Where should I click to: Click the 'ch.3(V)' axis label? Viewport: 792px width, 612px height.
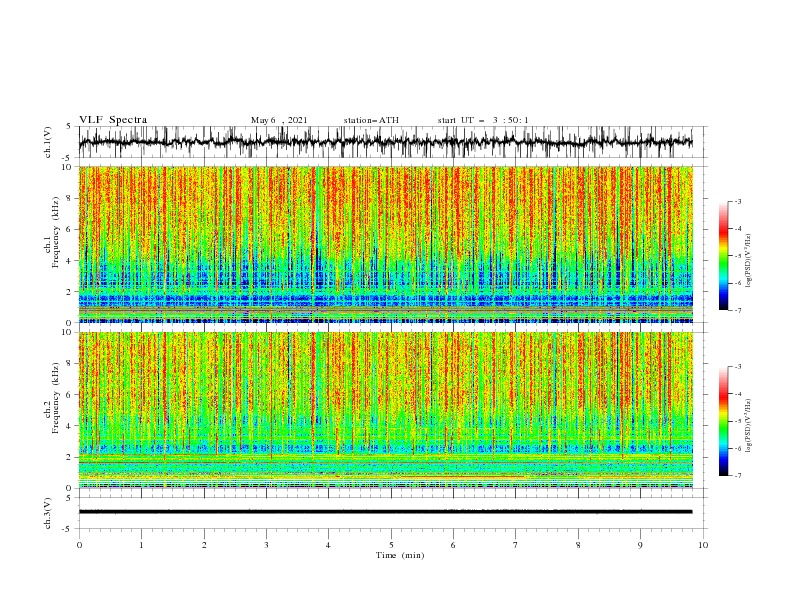point(48,513)
